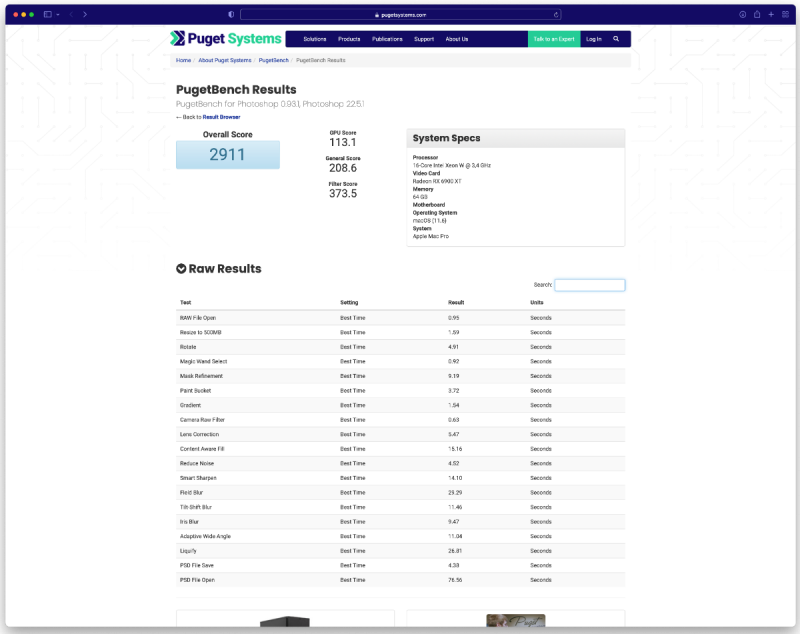This screenshot has width=800, height=634.
Task: Click the Gradient test row text
Action: coord(190,405)
